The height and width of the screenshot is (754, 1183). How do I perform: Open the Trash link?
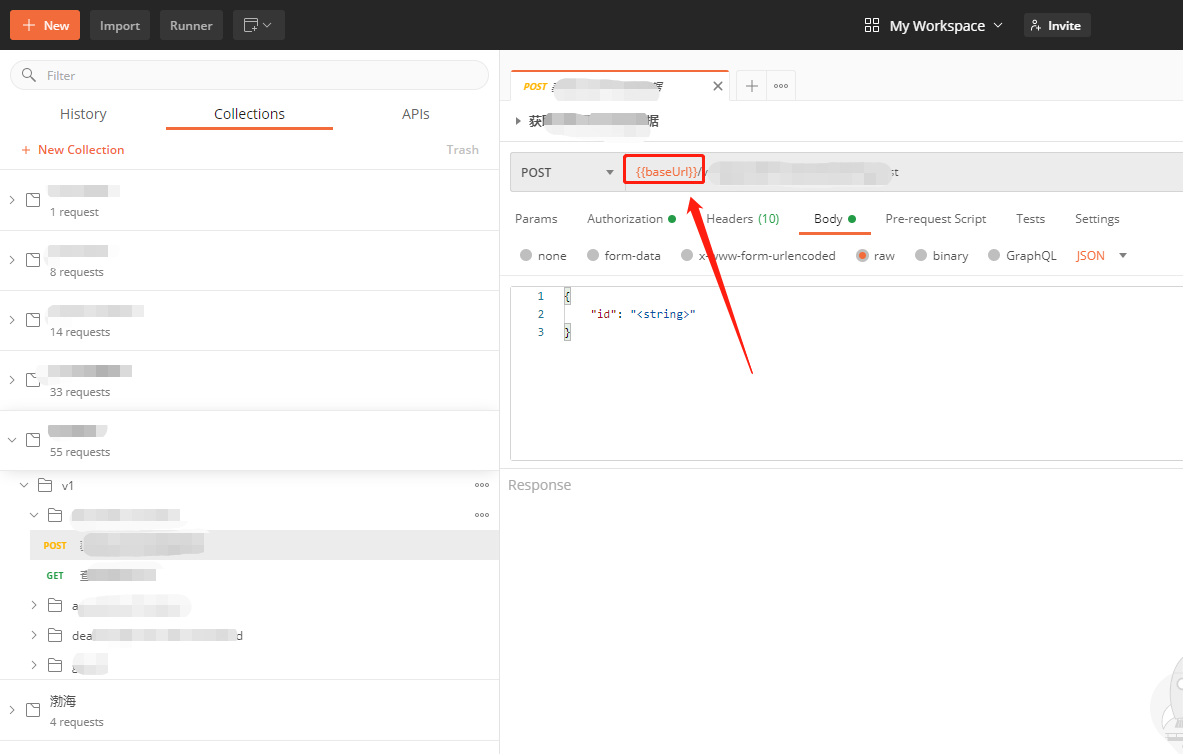(x=462, y=149)
